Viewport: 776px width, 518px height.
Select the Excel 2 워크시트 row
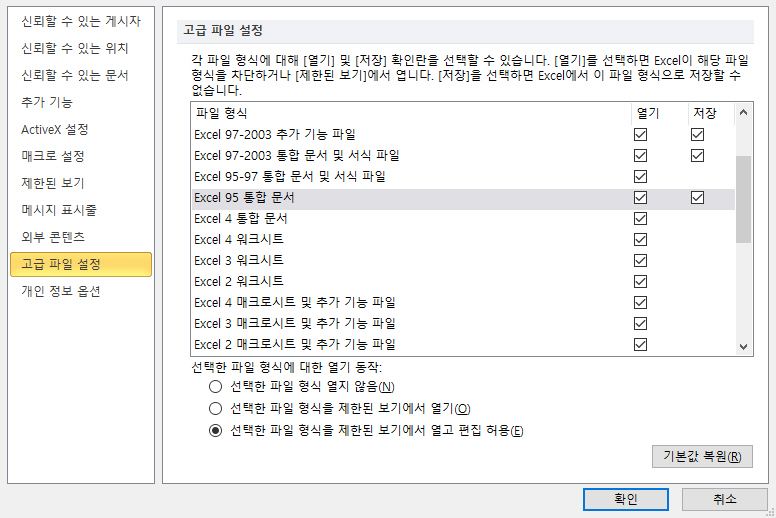pyautogui.click(x=463, y=282)
